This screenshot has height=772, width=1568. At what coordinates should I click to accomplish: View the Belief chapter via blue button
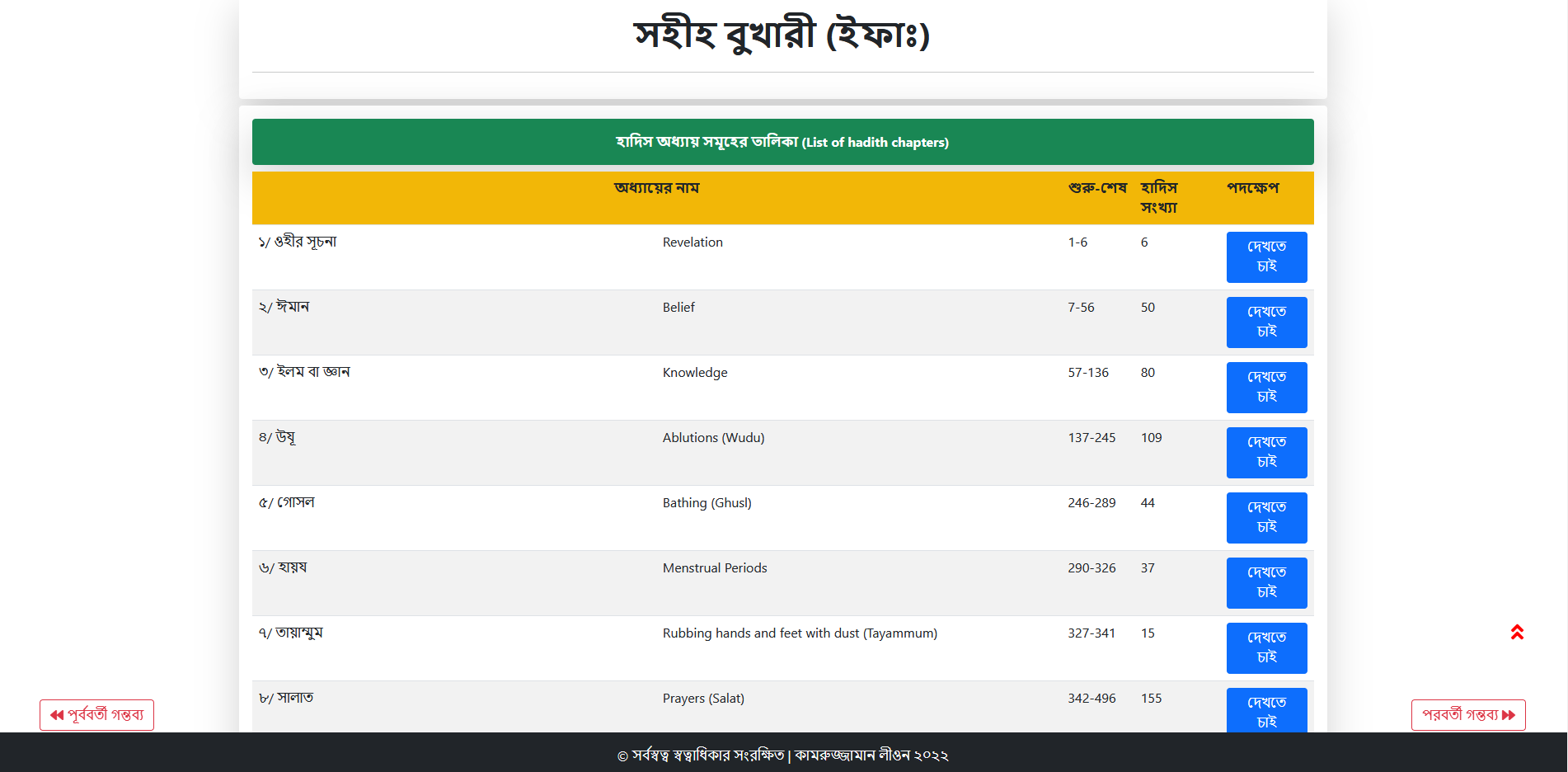(x=1266, y=322)
